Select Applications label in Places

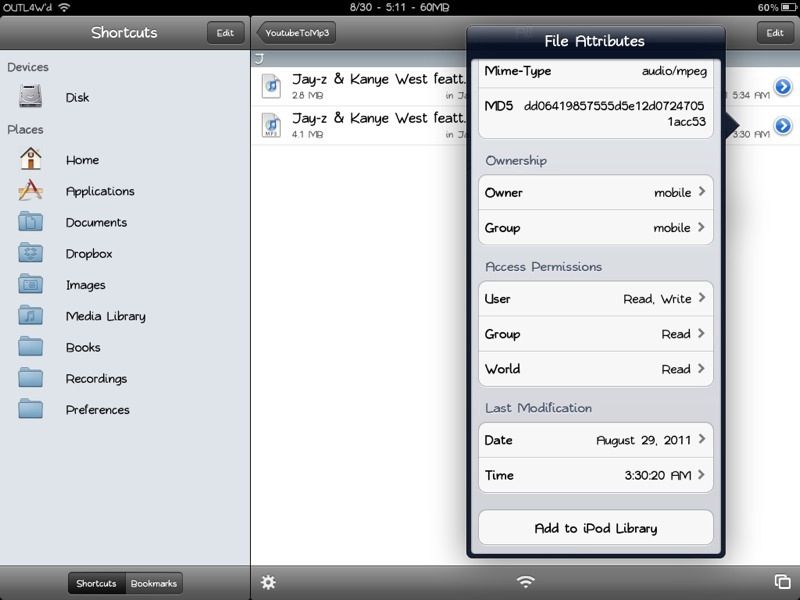100,191
